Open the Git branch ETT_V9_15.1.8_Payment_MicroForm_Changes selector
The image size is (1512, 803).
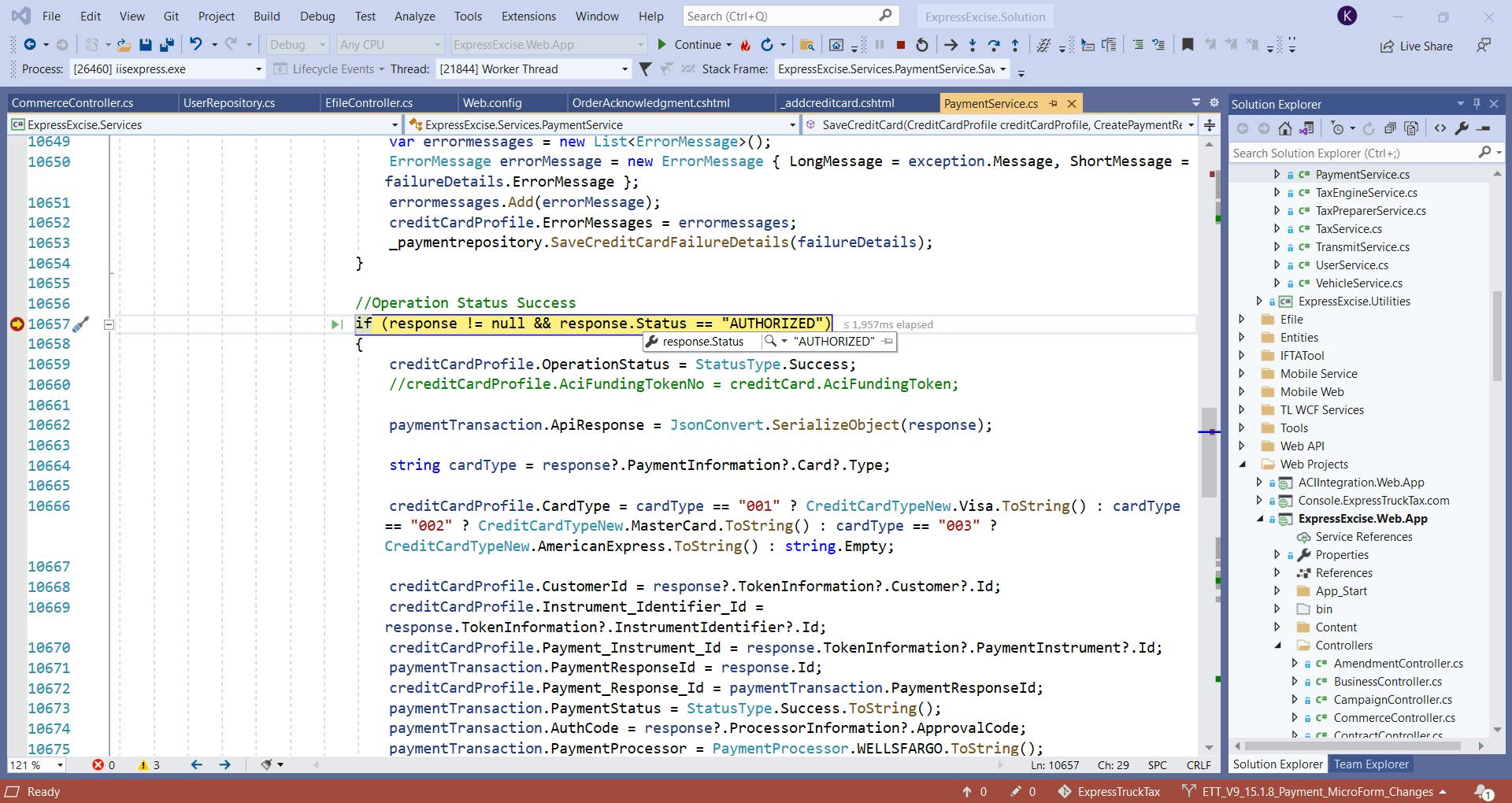(1315, 791)
